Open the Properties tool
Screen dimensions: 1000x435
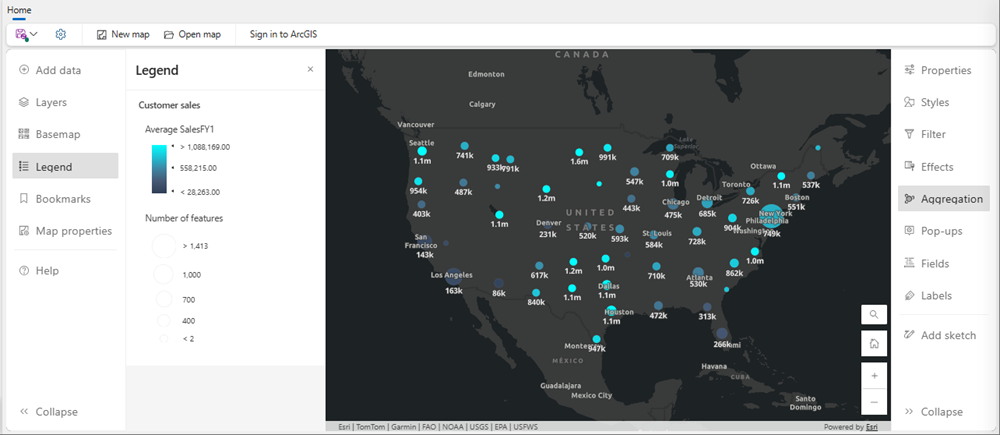tap(944, 70)
